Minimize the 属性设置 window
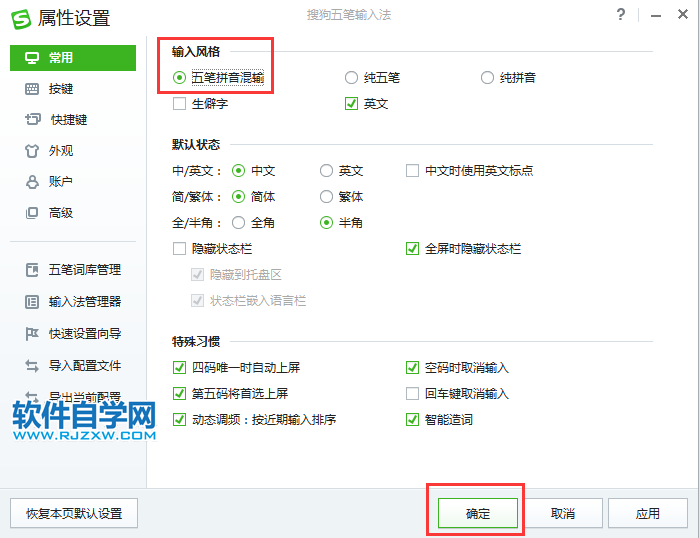Viewport: 700px width, 538px height. coord(656,16)
